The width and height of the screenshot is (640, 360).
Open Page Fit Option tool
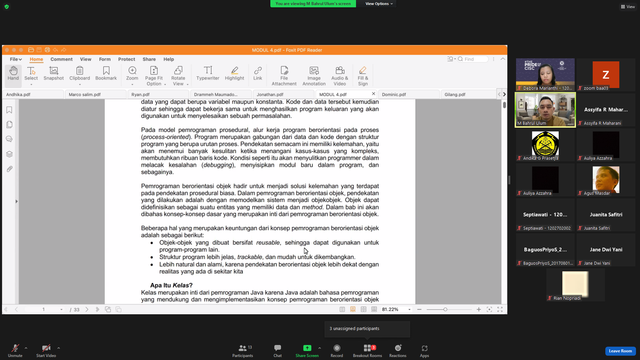(154, 76)
